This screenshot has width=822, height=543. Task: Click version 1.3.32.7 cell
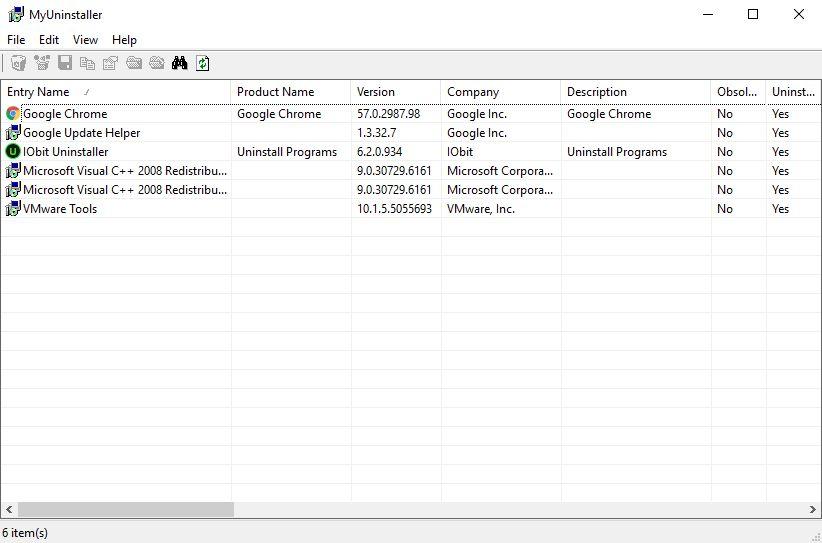click(376, 133)
